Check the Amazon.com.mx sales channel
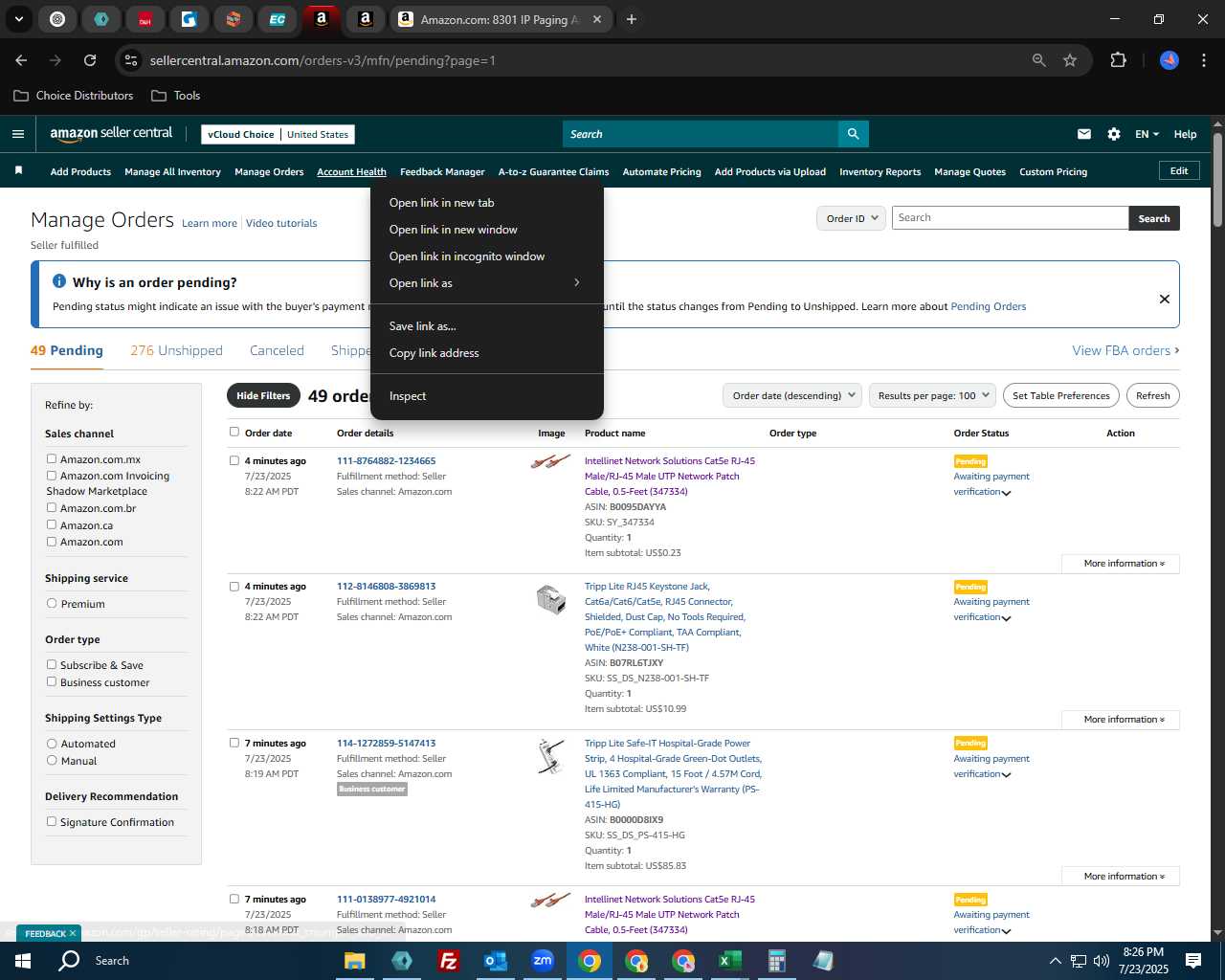This screenshot has height=980, width=1225. [52, 459]
